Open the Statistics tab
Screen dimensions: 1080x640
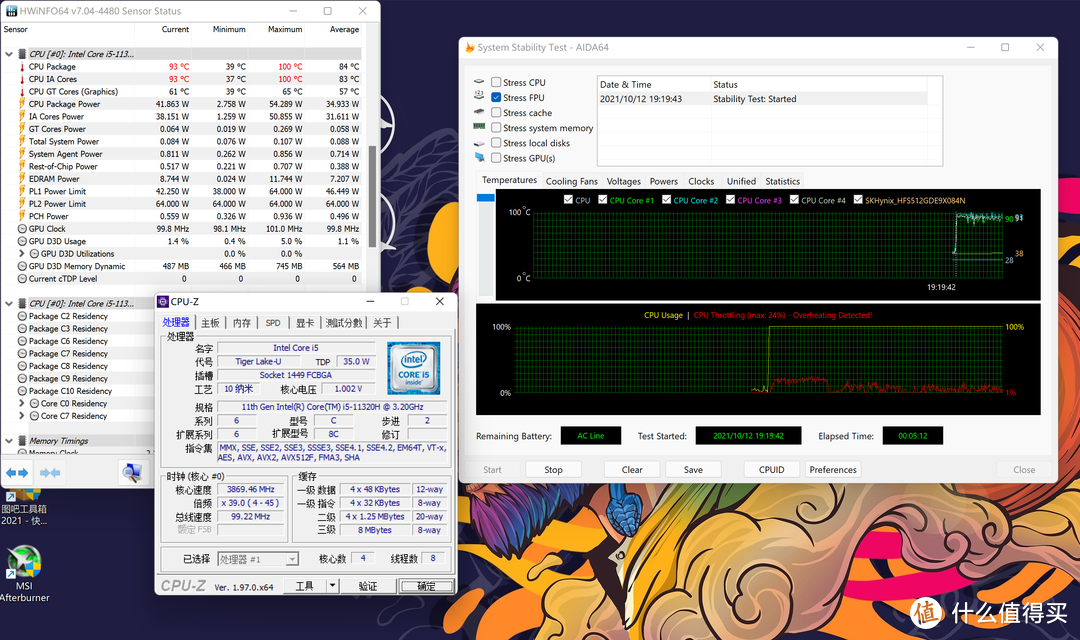(782, 181)
